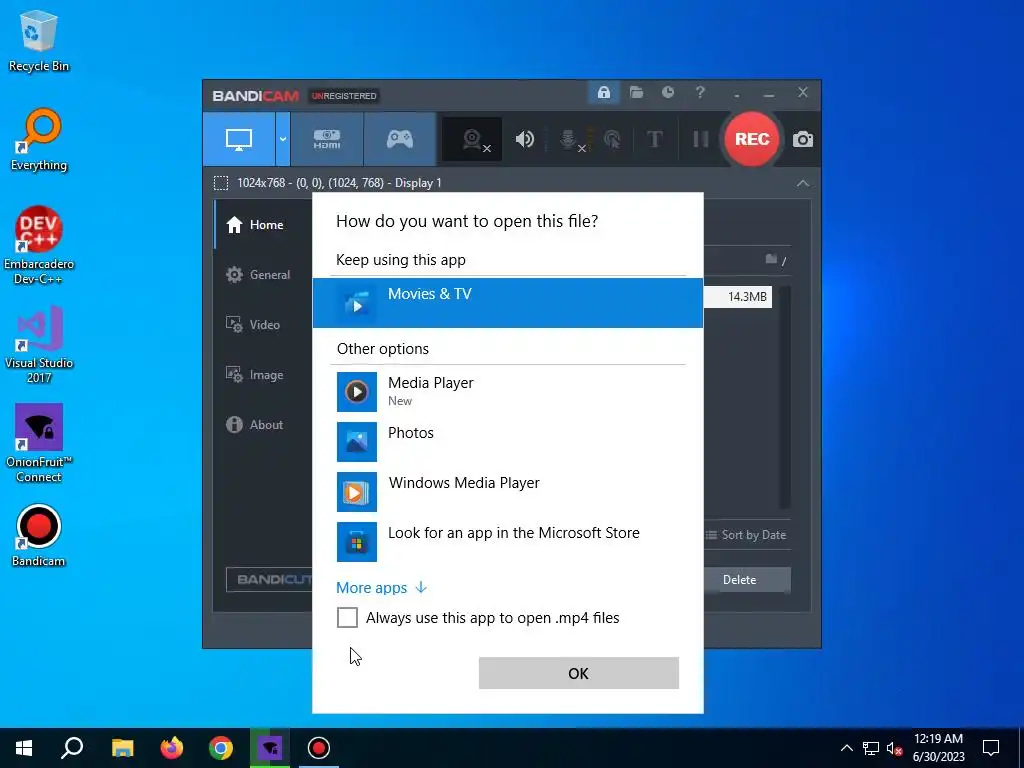The height and width of the screenshot is (768, 1024).
Task: Open network status tray icon
Action: [871, 748]
